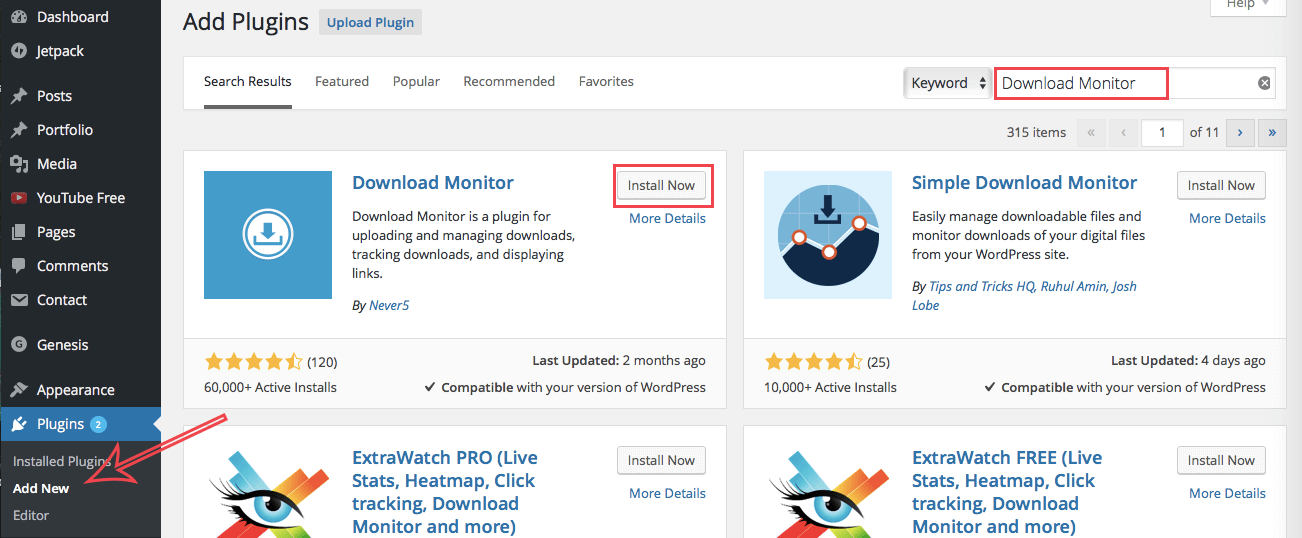This screenshot has width=1302, height=538.
Task: Click the Posts pushpin icon
Action: (18, 96)
